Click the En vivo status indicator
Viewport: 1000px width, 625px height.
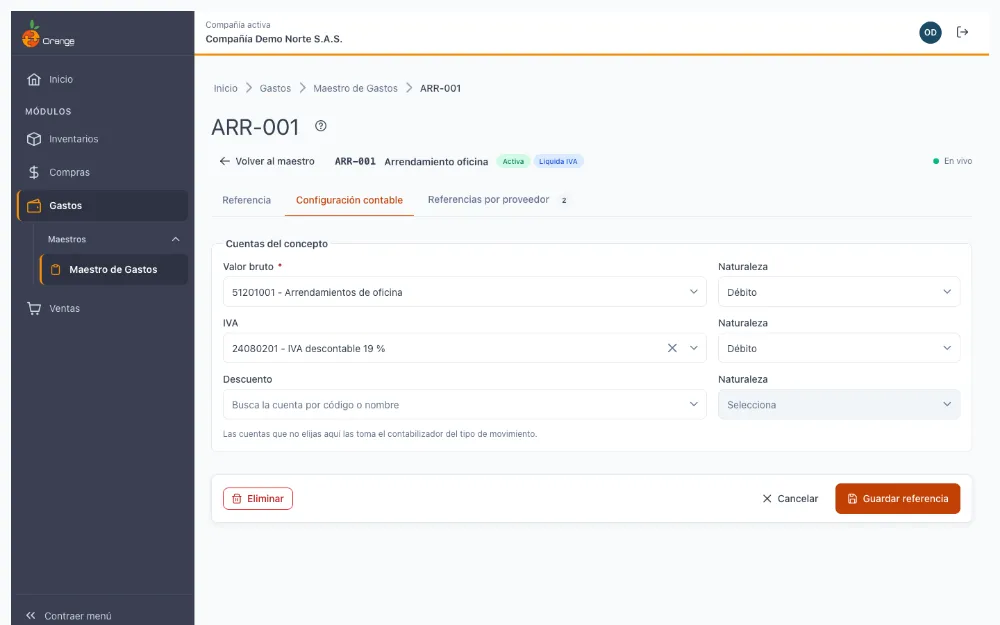tap(952, 161)
